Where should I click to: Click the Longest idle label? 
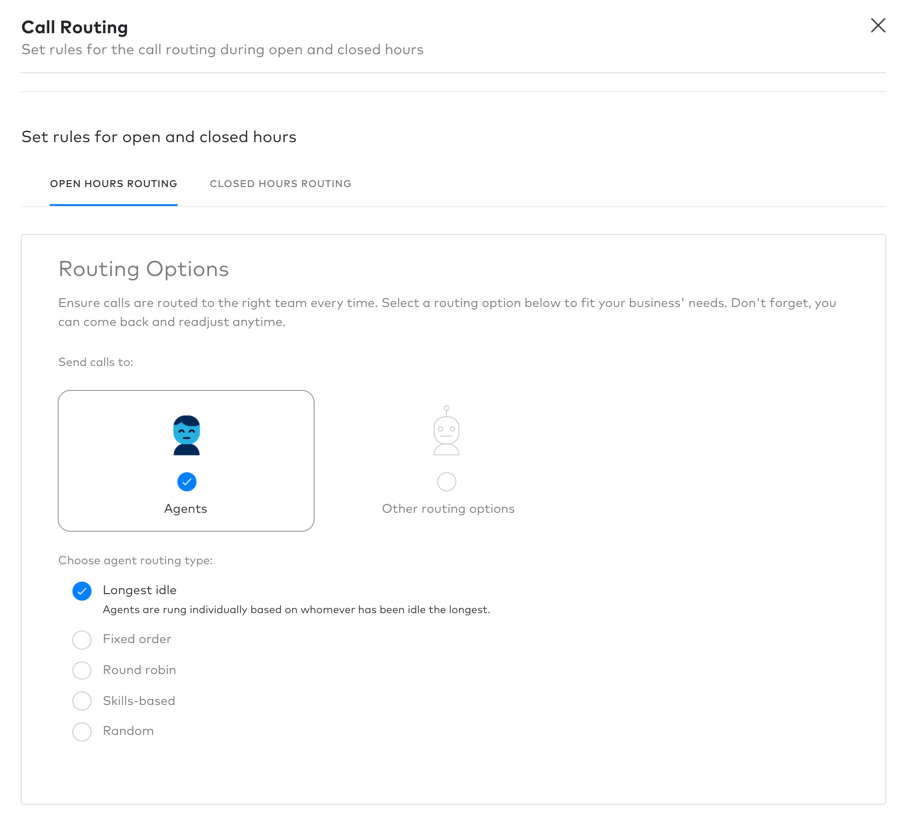click(139, 590)
